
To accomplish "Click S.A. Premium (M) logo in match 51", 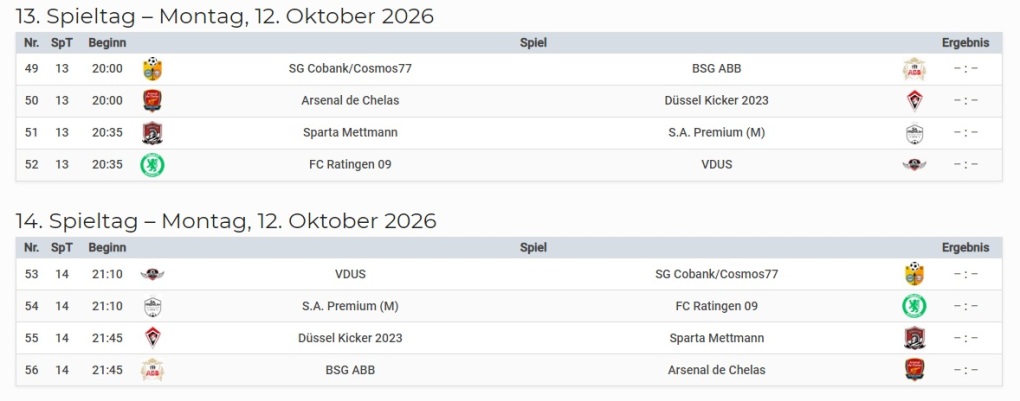I will [x=914, y=133].
